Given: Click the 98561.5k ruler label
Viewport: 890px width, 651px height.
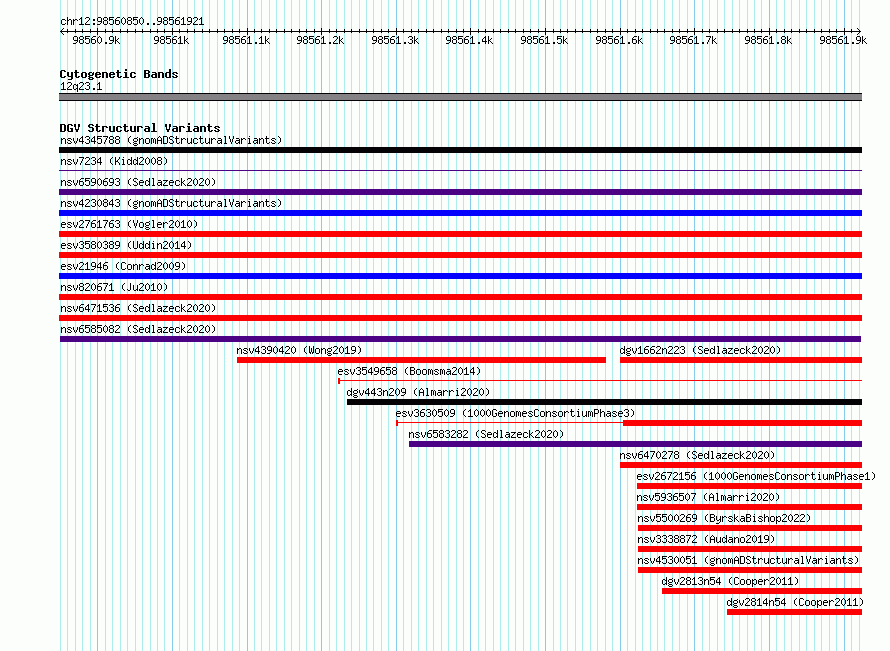Looking at the screenshot, I should click(x=544, y=40).
